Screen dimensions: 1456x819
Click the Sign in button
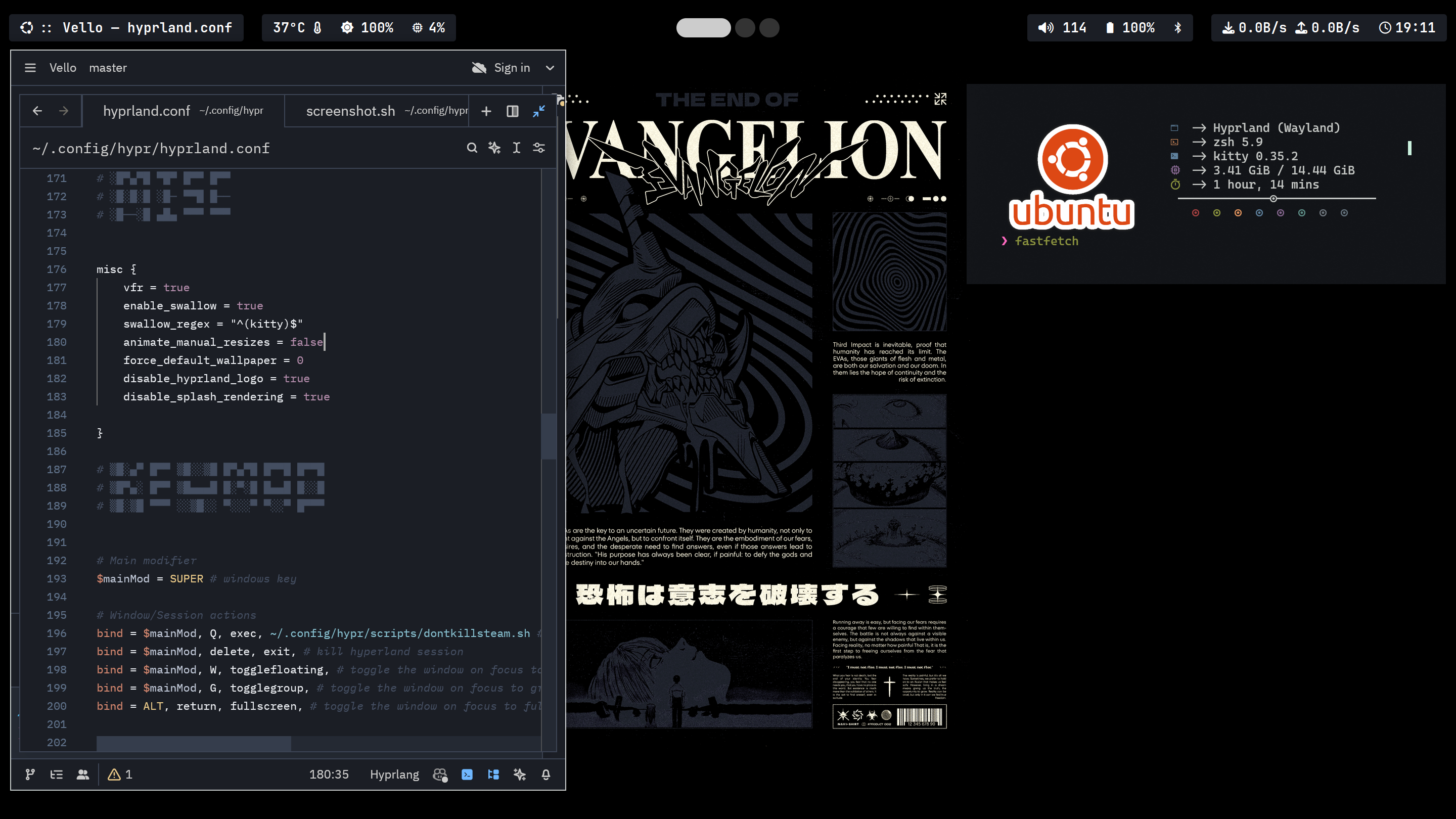[x=512, y=68]
